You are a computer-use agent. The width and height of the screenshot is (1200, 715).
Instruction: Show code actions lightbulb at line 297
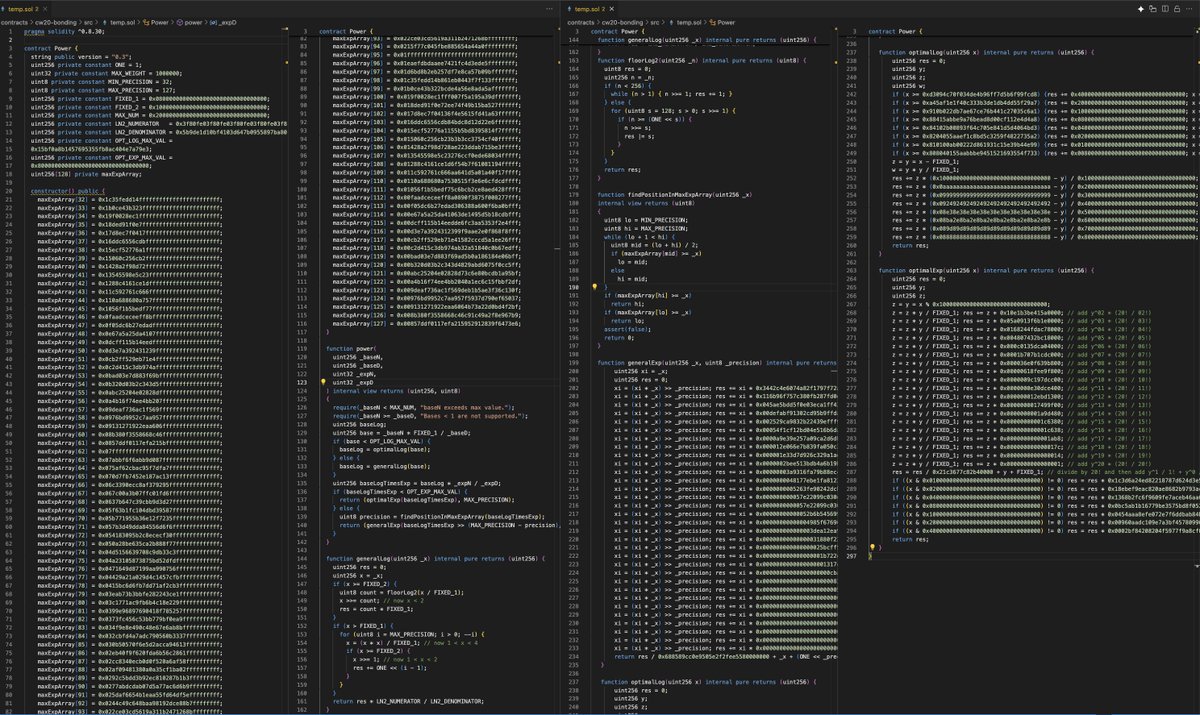pos(873,547)
